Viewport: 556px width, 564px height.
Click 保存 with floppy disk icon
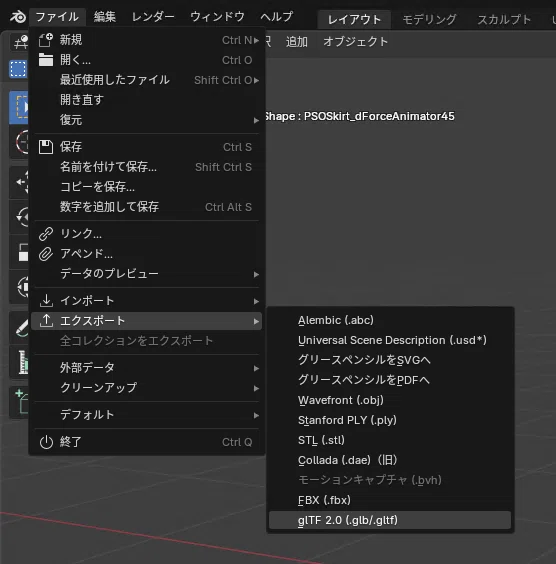coord(147,147)
